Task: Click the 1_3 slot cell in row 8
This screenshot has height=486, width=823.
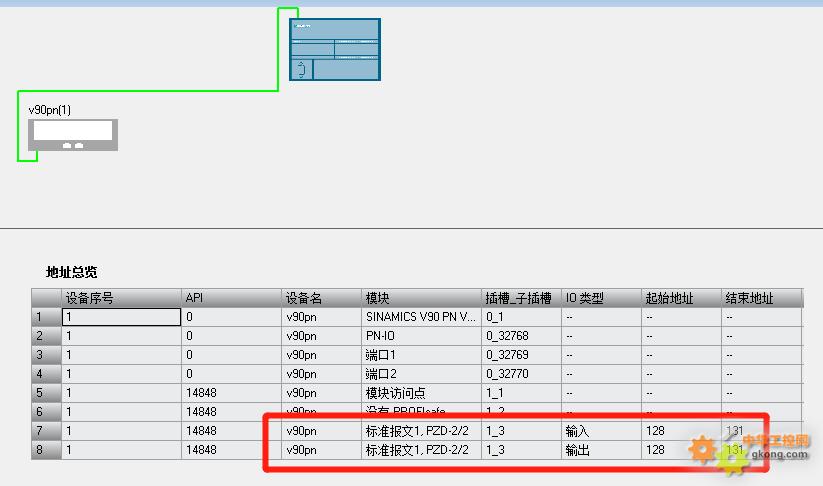Action: [x=521, y=450]
